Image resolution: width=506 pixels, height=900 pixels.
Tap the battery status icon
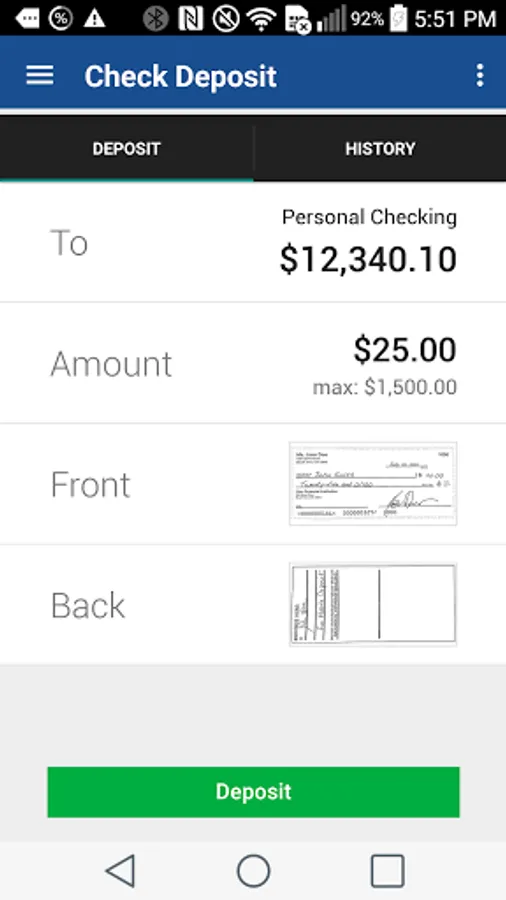tap(398, 18)
